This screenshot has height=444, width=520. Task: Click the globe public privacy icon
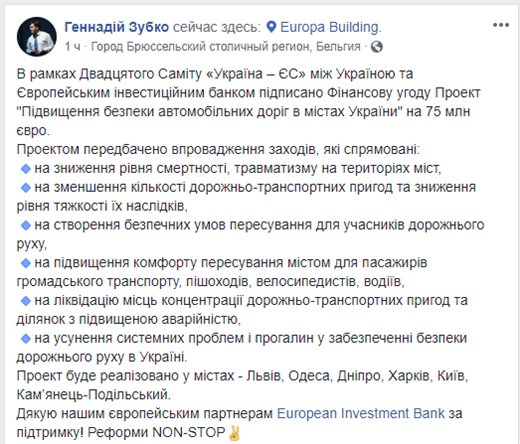(376, 47)
